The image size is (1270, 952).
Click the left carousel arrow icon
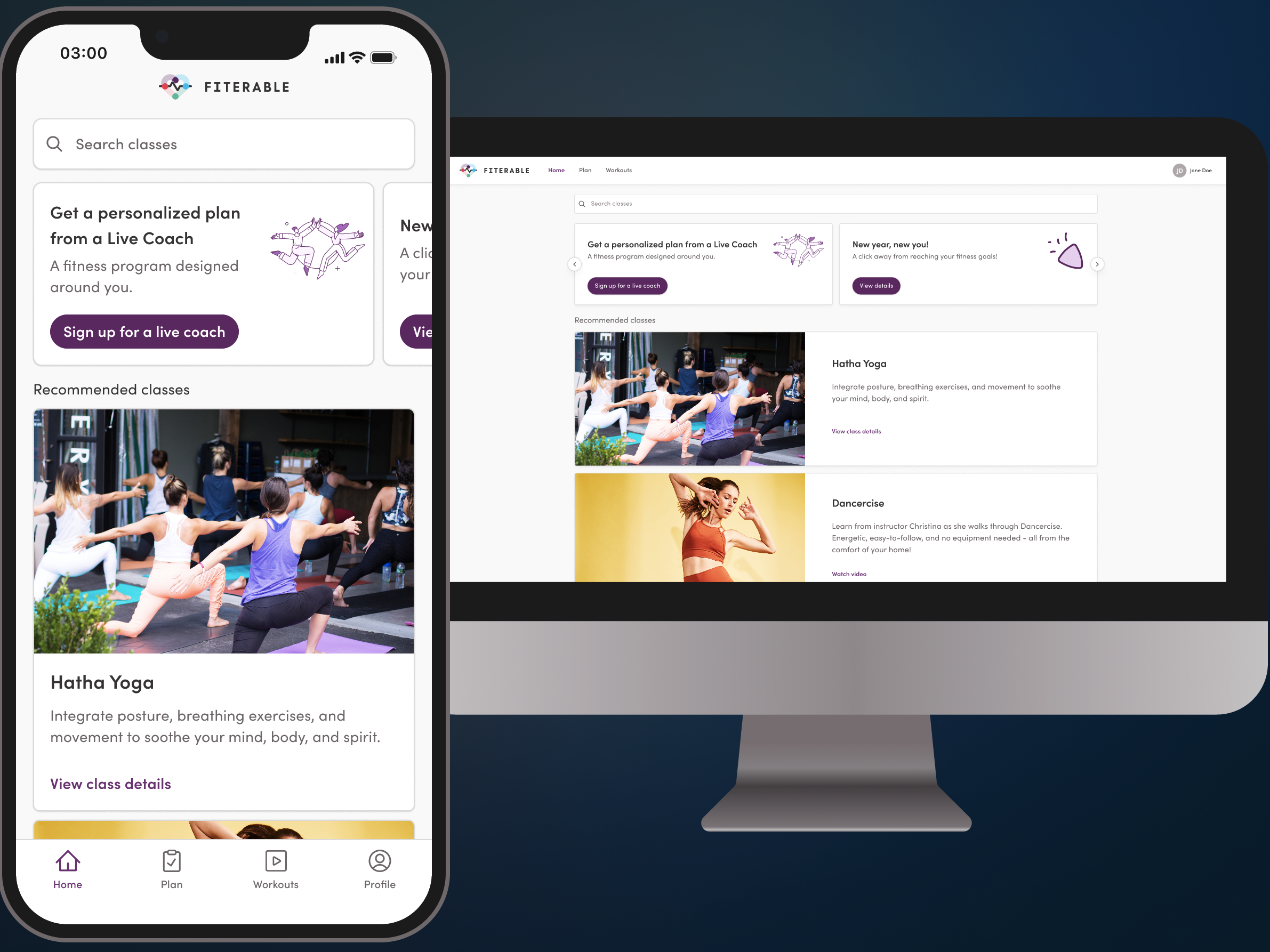[x=574, y=264]
